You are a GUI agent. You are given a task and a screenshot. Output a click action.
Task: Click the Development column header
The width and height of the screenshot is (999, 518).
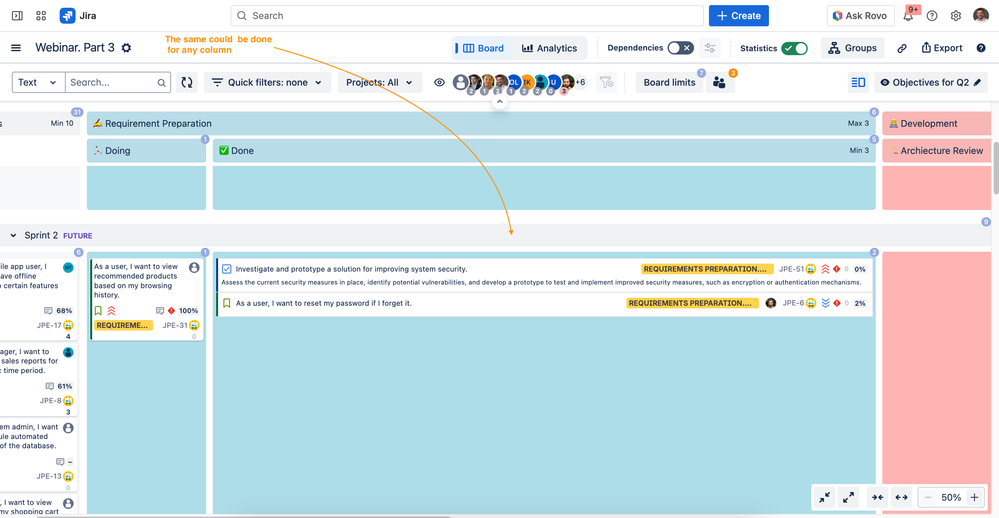coord(936,124)
